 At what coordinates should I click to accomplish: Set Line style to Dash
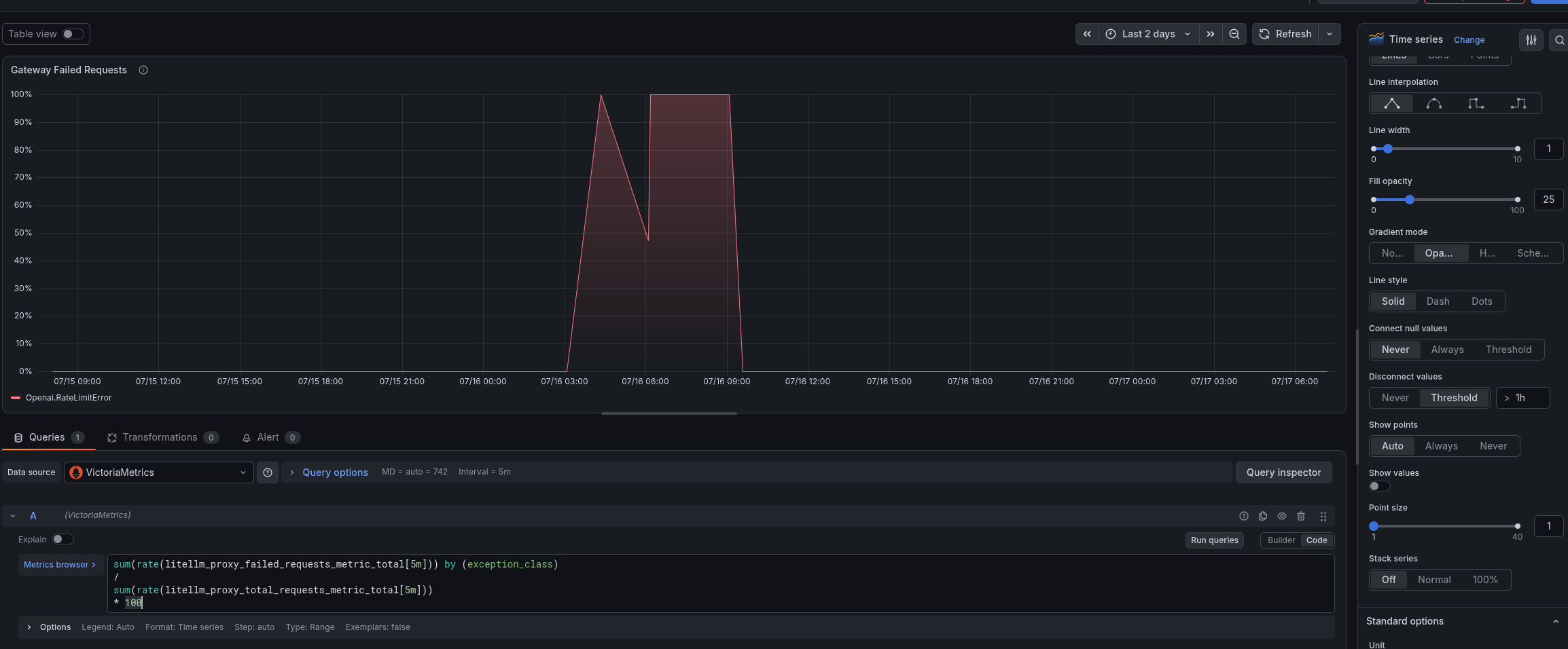[1438, 301]
